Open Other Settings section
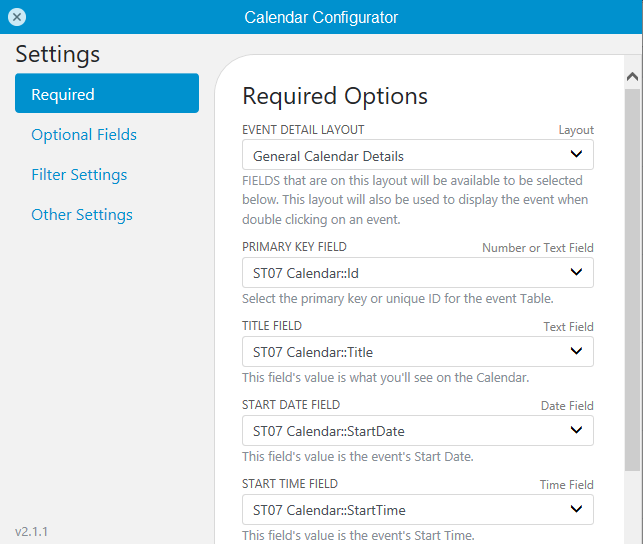643x544 pixels. pyautogui.click(x=82, y=214)
